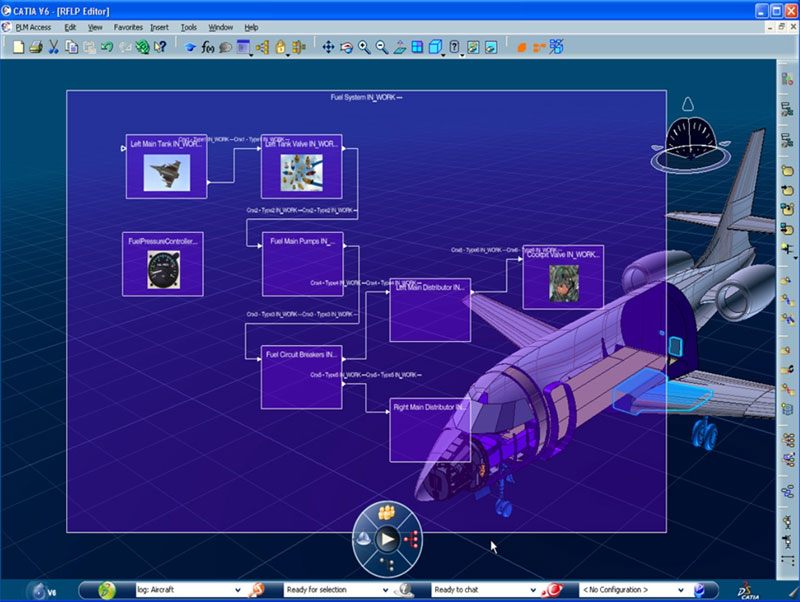Click the Zoom In magnifier icon

364,47
